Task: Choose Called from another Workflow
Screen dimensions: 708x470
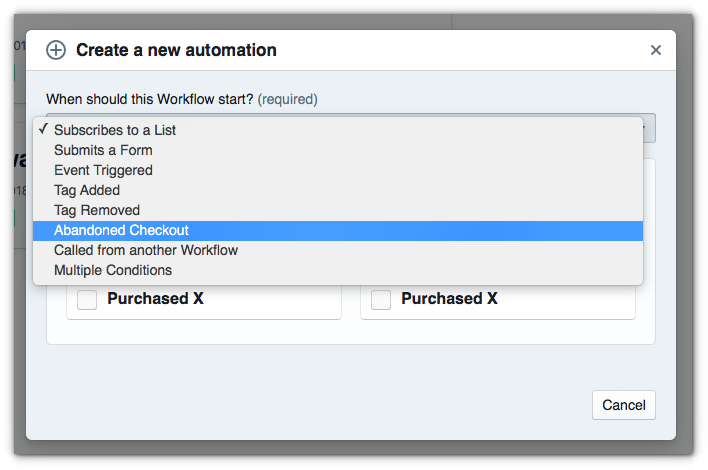Action: click(x=146, y=250)
